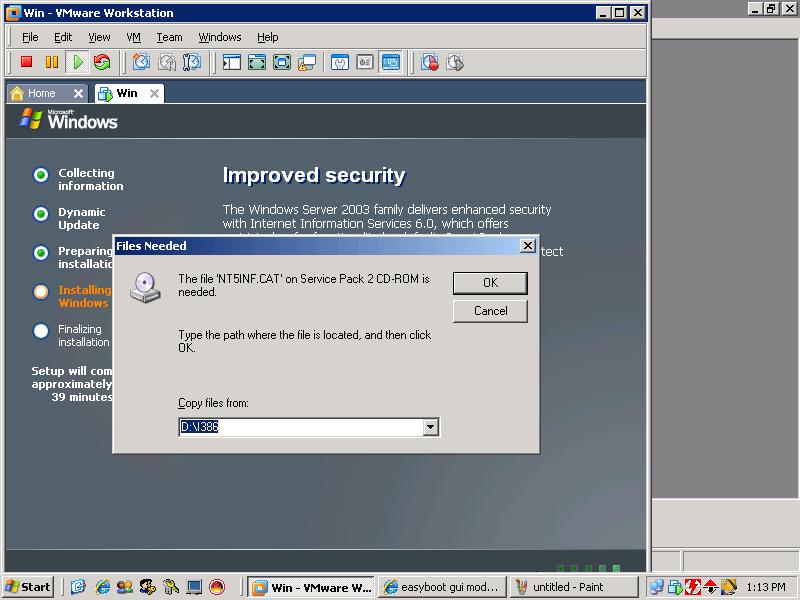800x600 pixels.
Task: Click the red arrows tray icon
Action: click(x=710, y=587)
